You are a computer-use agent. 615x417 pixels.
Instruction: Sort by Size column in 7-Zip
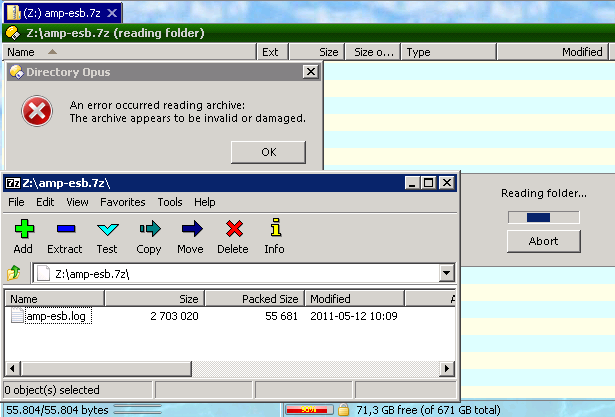(155, 299)
